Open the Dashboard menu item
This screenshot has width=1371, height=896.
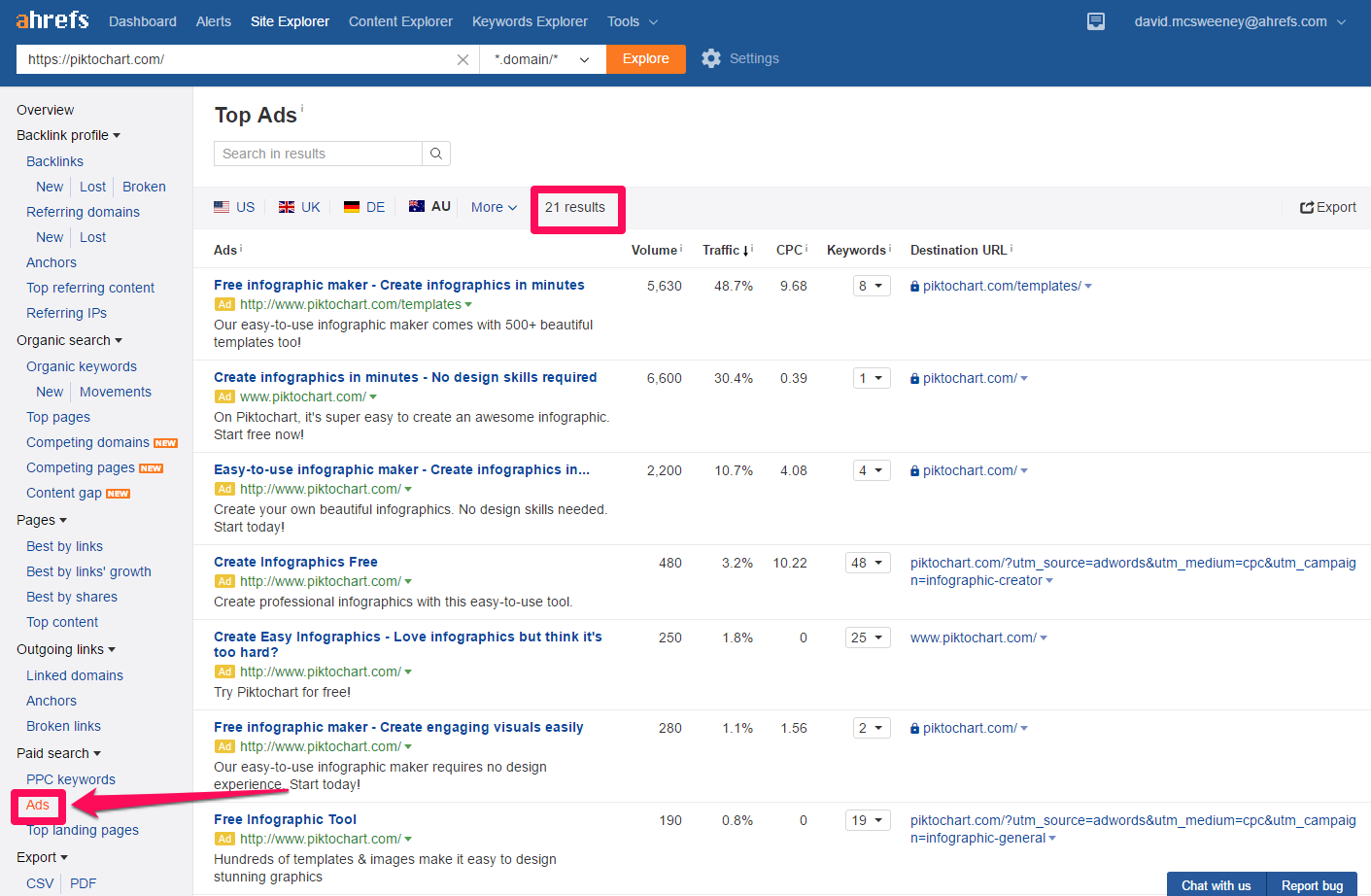click(143, 21)
